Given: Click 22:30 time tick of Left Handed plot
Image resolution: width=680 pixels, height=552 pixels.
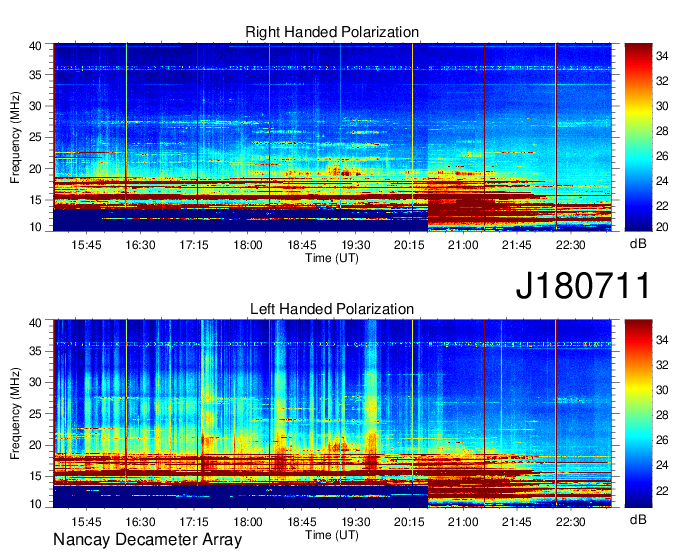Looking at the screenshot, I should click(570, 521).
